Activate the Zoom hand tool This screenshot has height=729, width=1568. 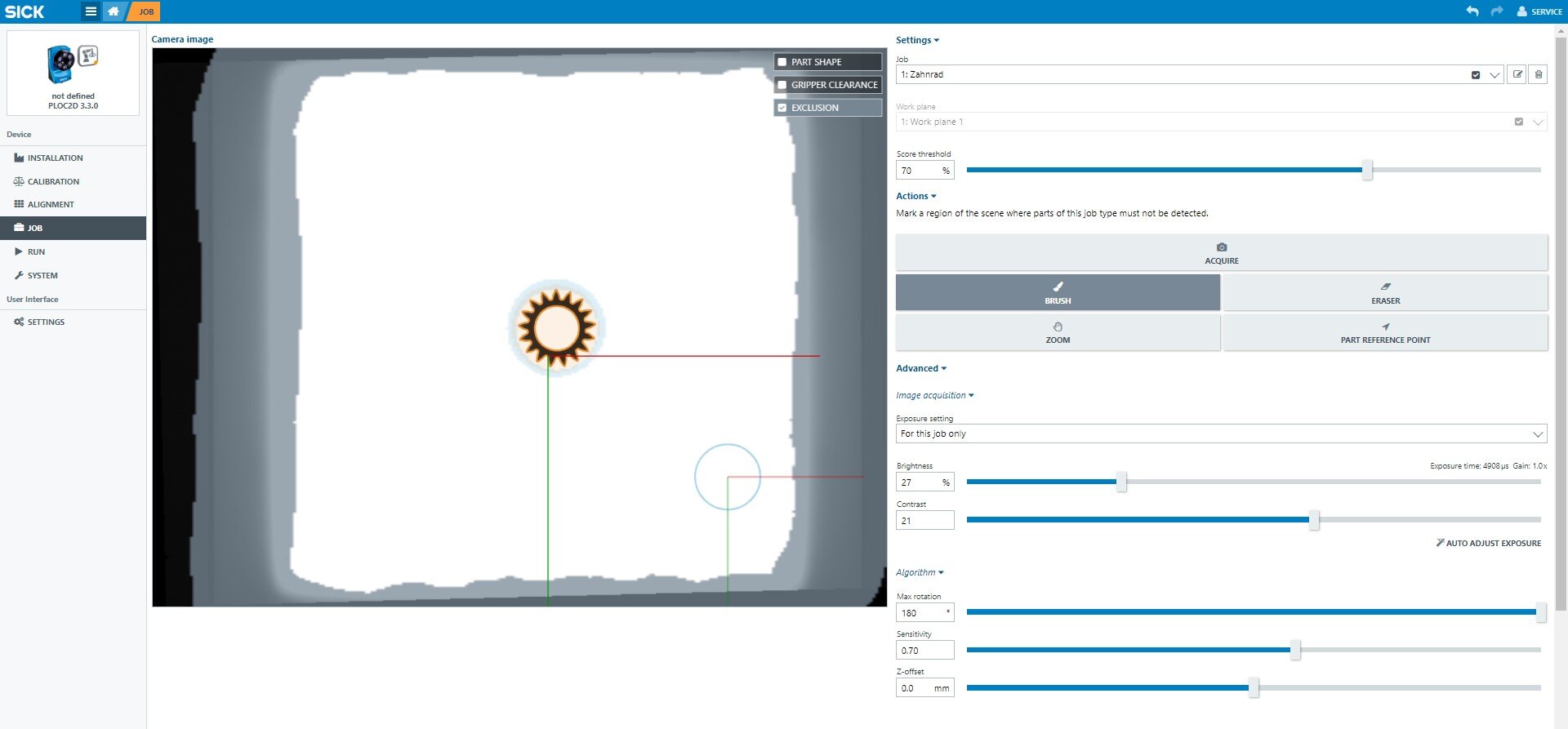click(1058, 332)
